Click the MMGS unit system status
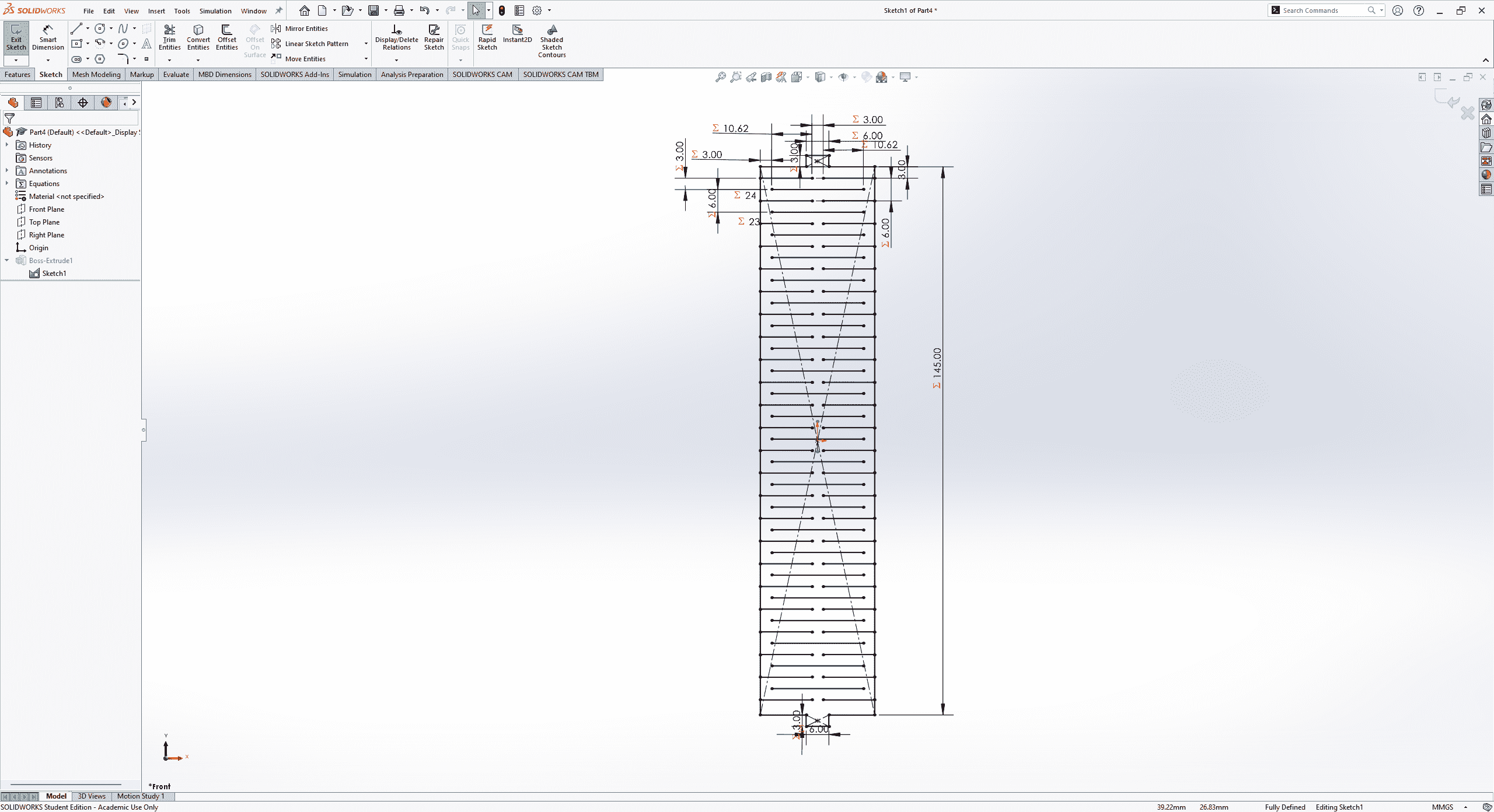1494x812 pixels. (x=1442, y=807)
